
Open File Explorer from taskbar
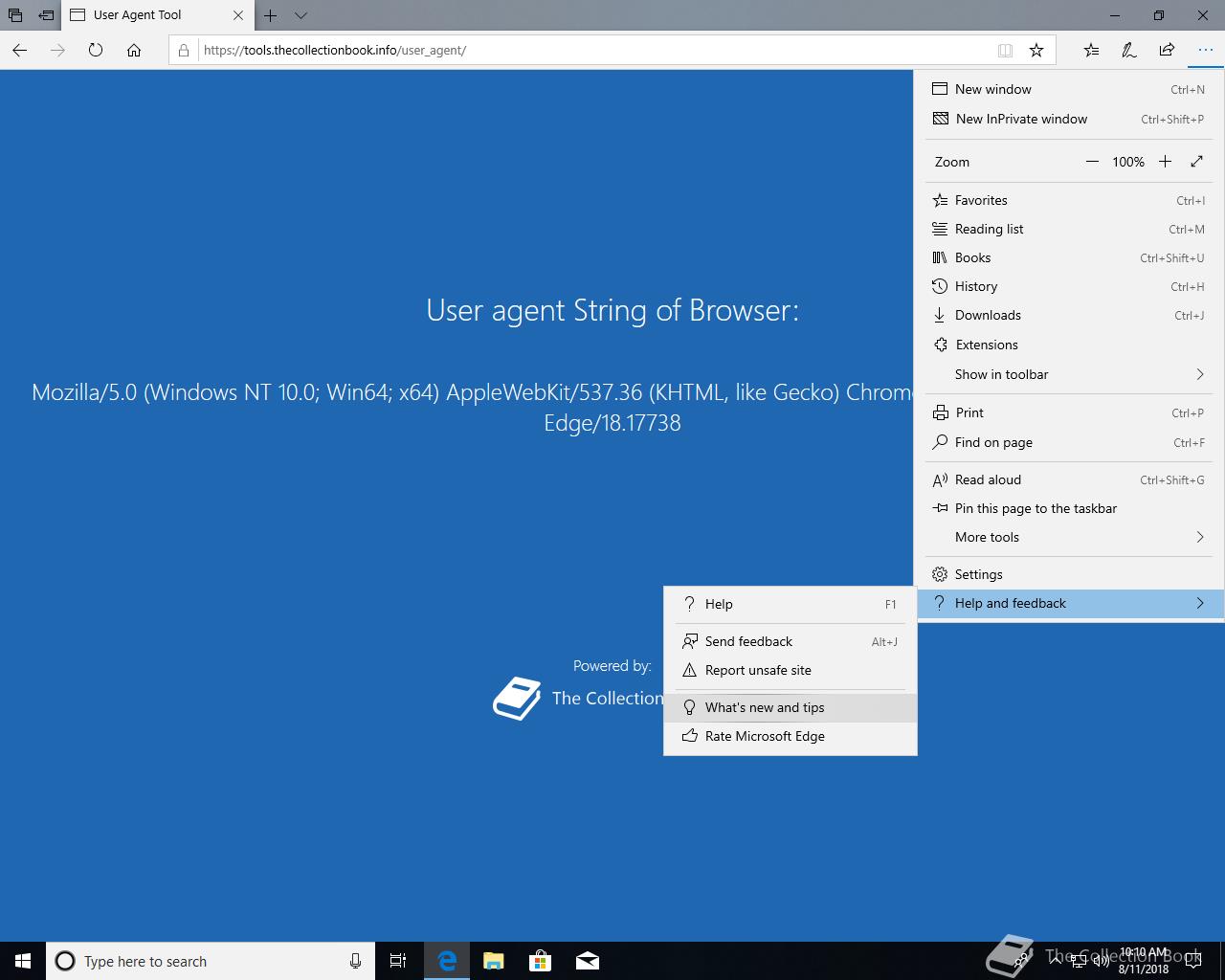(493, 961)
